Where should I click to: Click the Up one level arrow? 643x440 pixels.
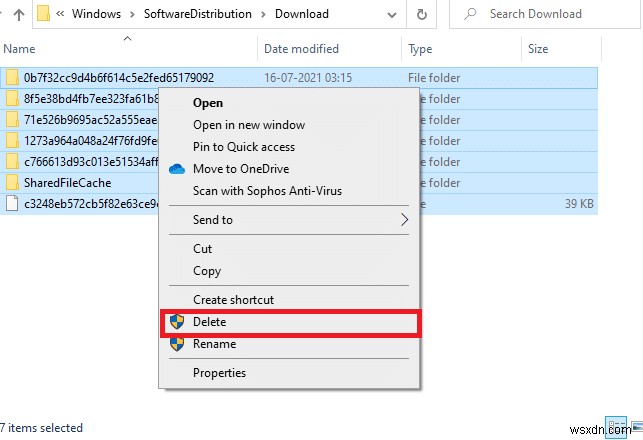pyautogui.click(x=18, y=15)
